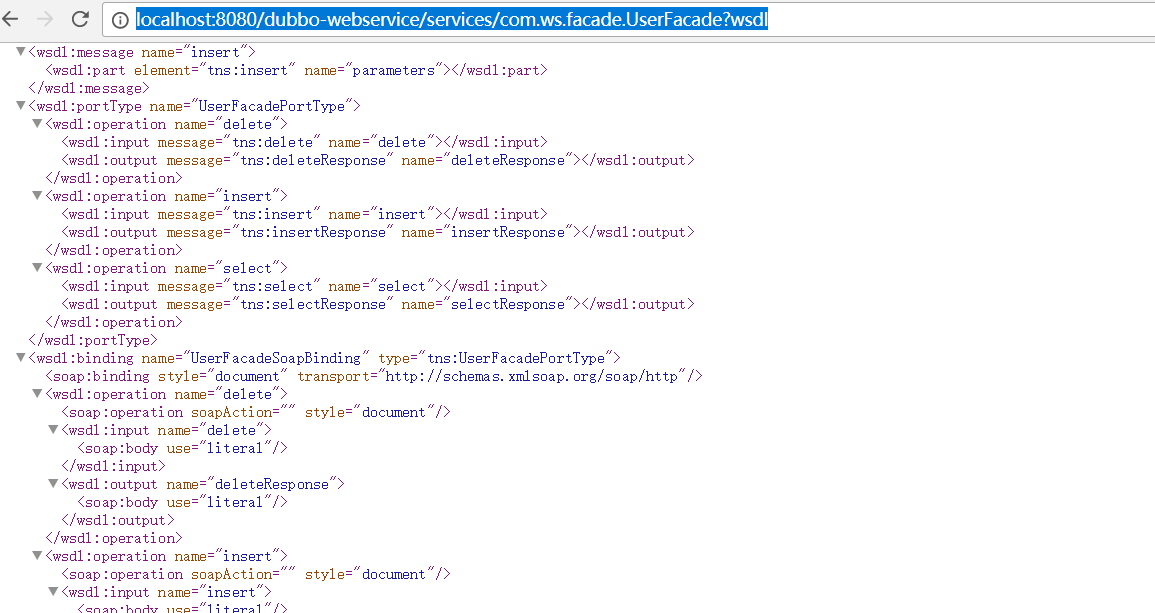Collapse wsdl:output name="deleteResponse" node in binding
The image size is (1155, 613).
coord(53,483)
